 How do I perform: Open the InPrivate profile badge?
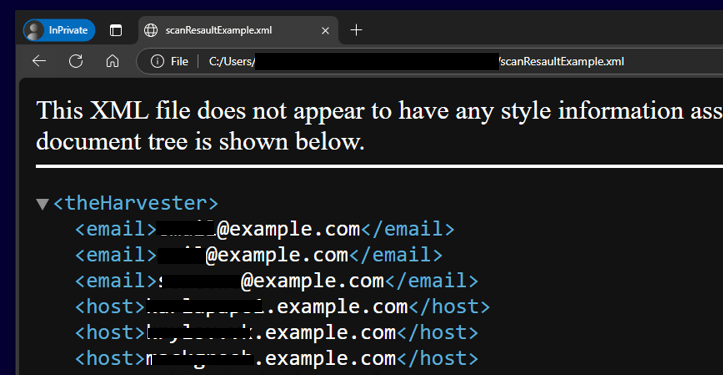(59, 30)
